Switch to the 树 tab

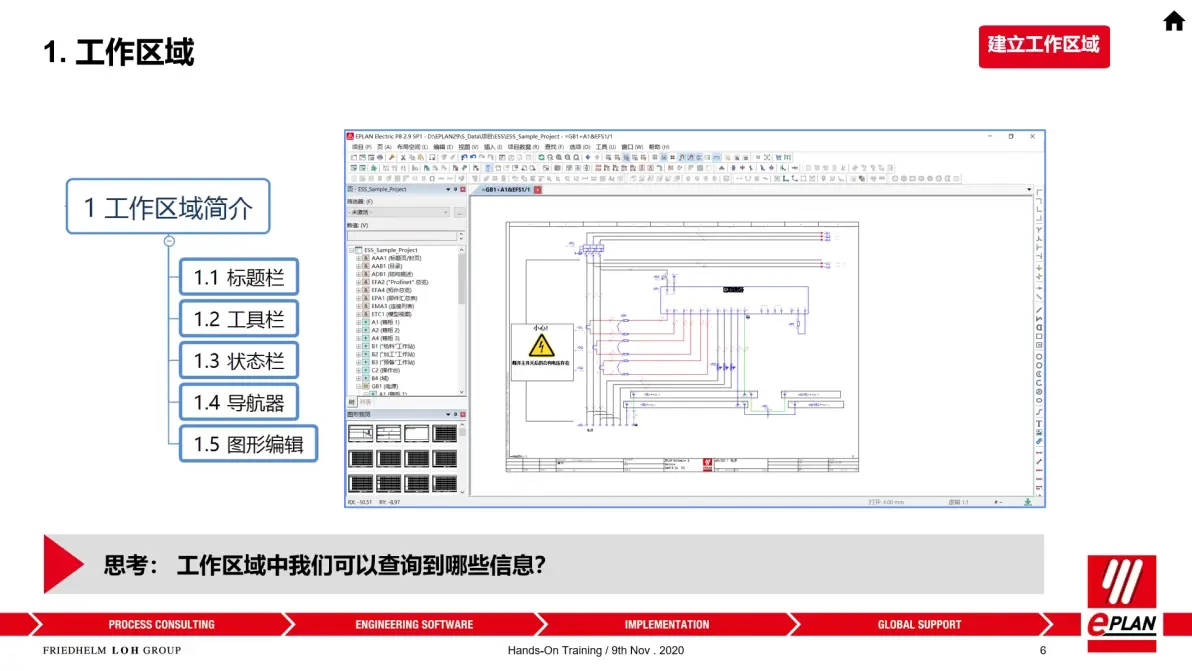click(x=351, y=402)
